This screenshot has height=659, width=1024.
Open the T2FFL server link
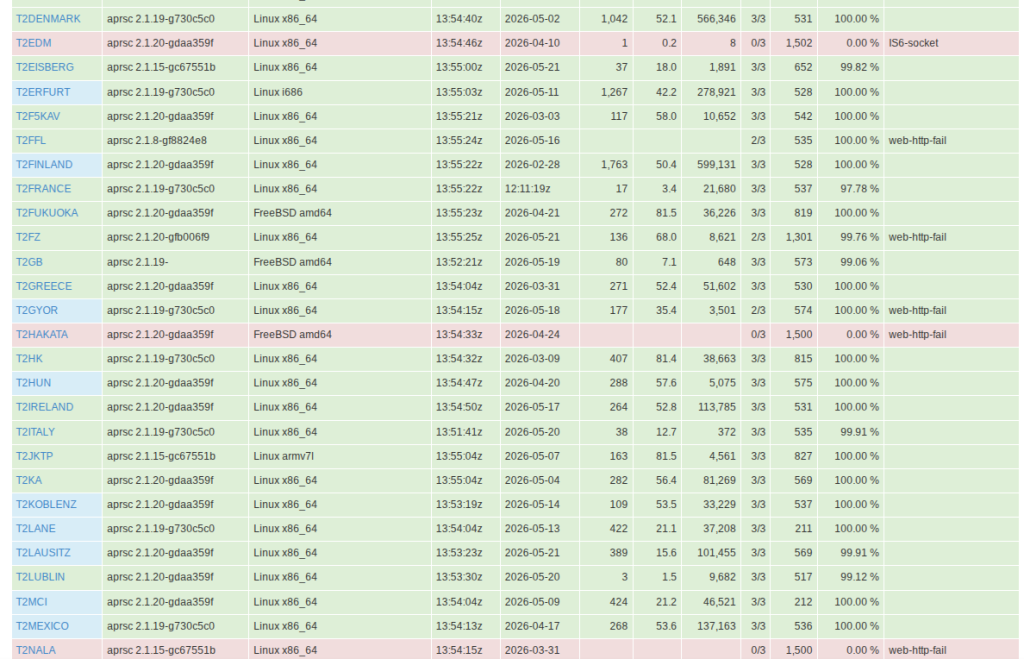pos(31,140)
